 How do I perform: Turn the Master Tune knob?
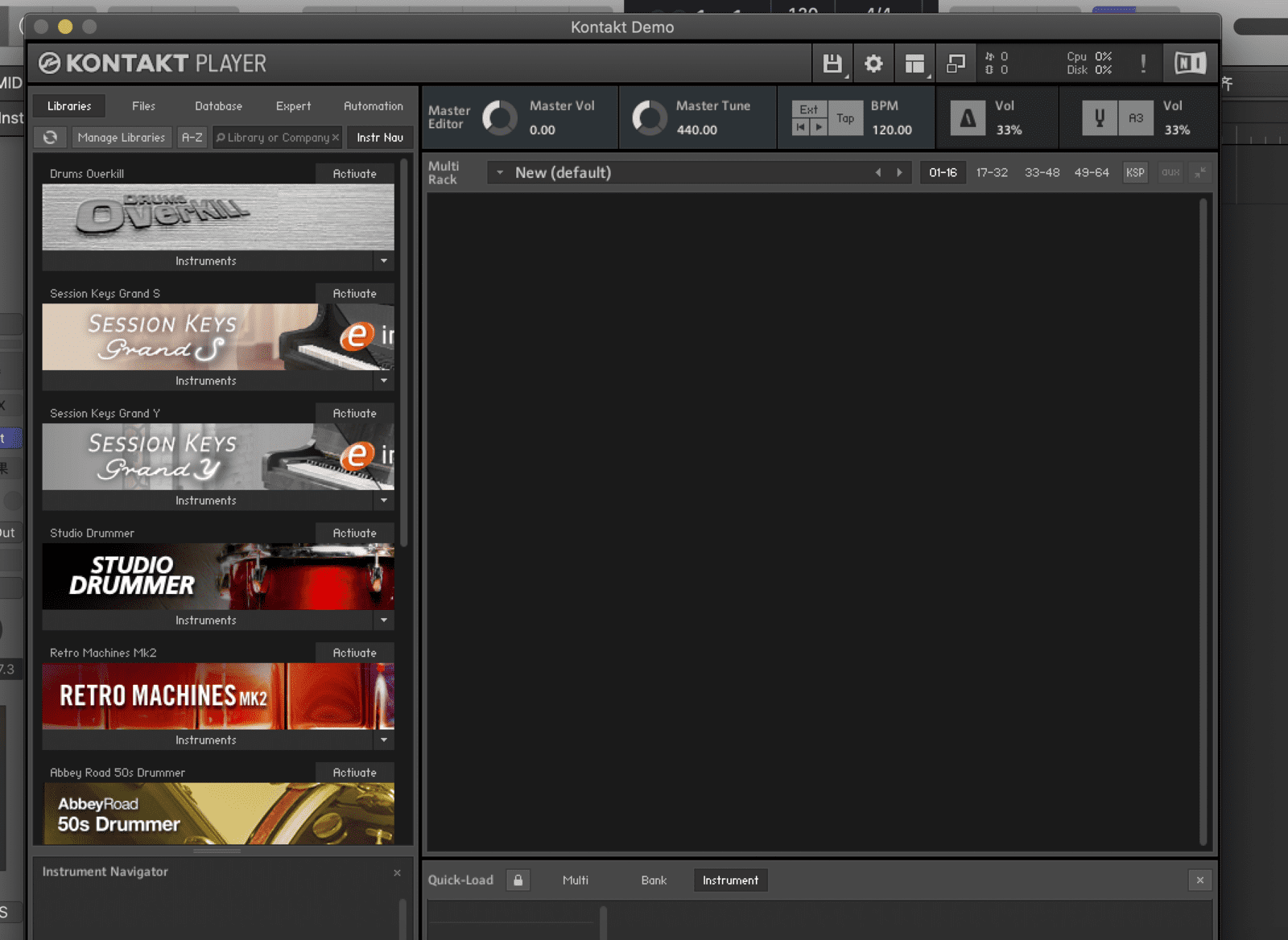(x=650, y=118)
